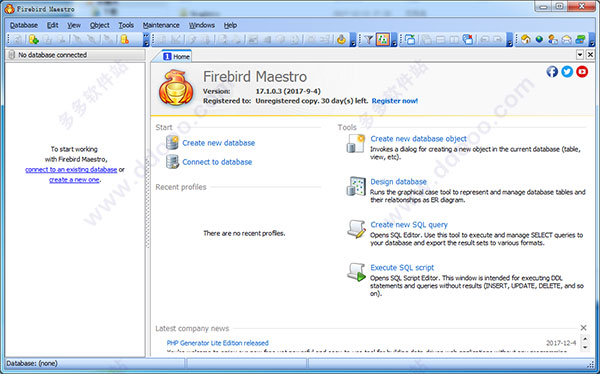
Task: Click the house home page toolbar icon
Action: pos(526,39)
